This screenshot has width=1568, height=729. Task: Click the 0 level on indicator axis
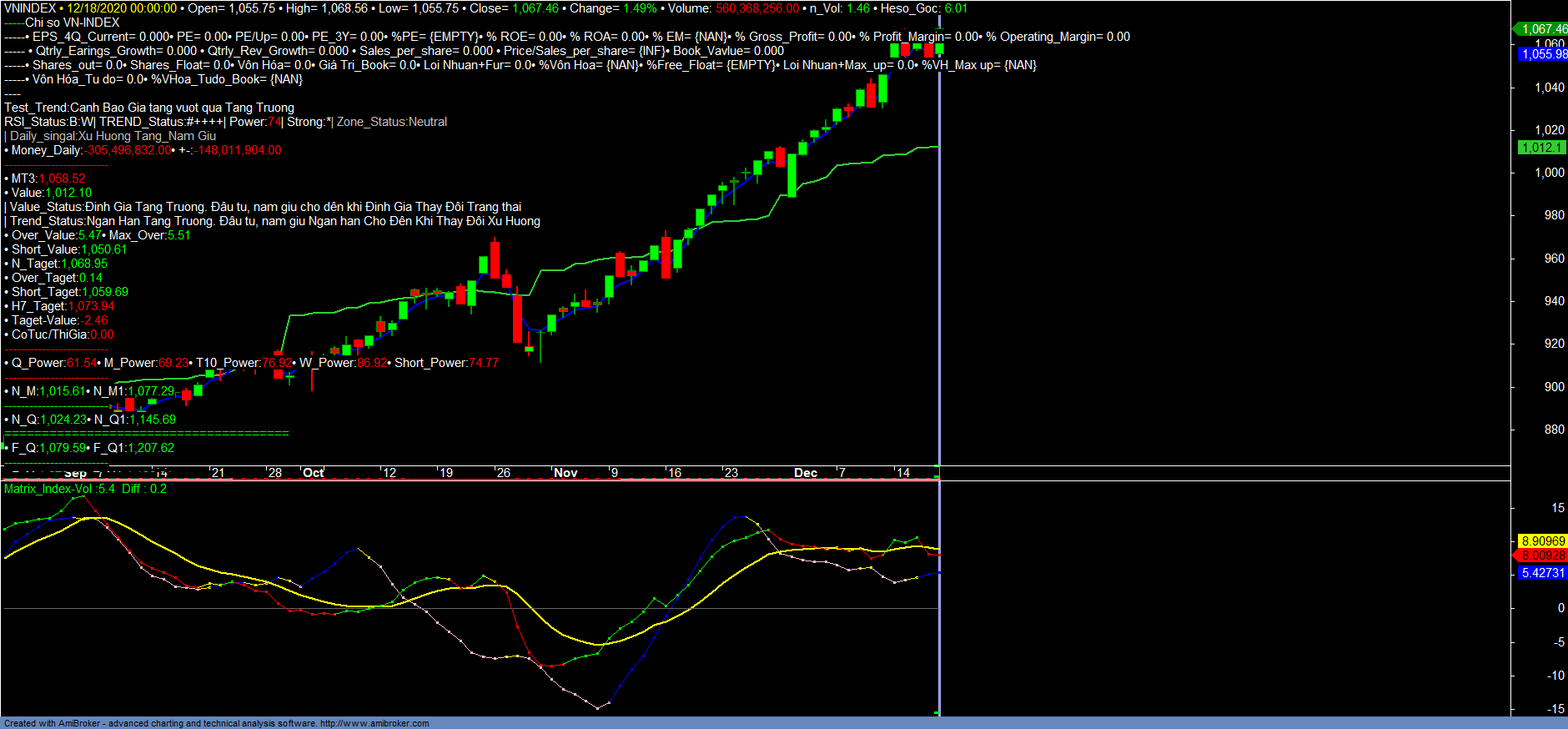click(1560, 608)
